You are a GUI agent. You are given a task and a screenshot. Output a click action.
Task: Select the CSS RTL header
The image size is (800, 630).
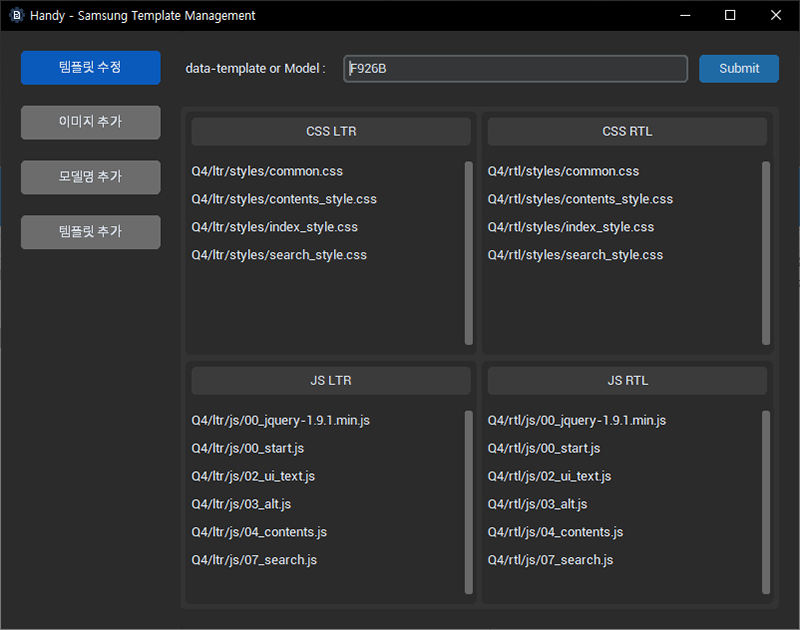[x=627, y=131]
